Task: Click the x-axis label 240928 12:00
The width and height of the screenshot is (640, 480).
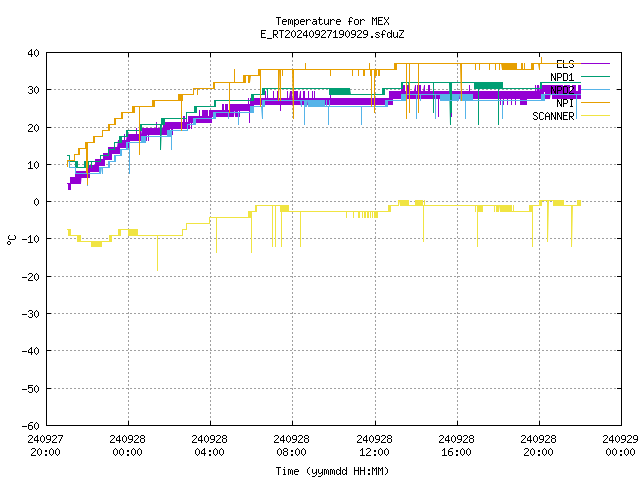Action: tap(374, 446)
